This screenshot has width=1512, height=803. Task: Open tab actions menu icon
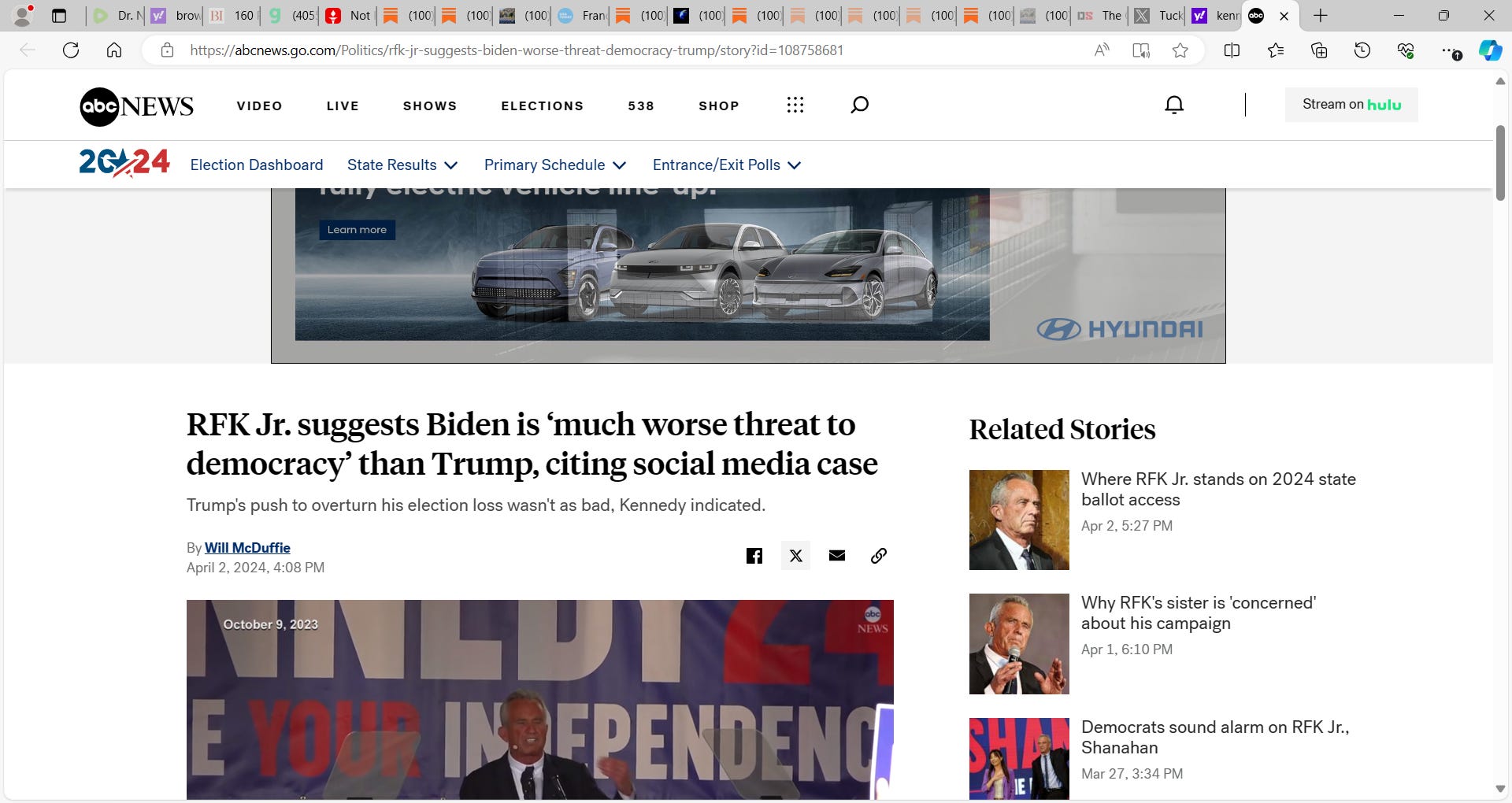click(x=59, y=16)
